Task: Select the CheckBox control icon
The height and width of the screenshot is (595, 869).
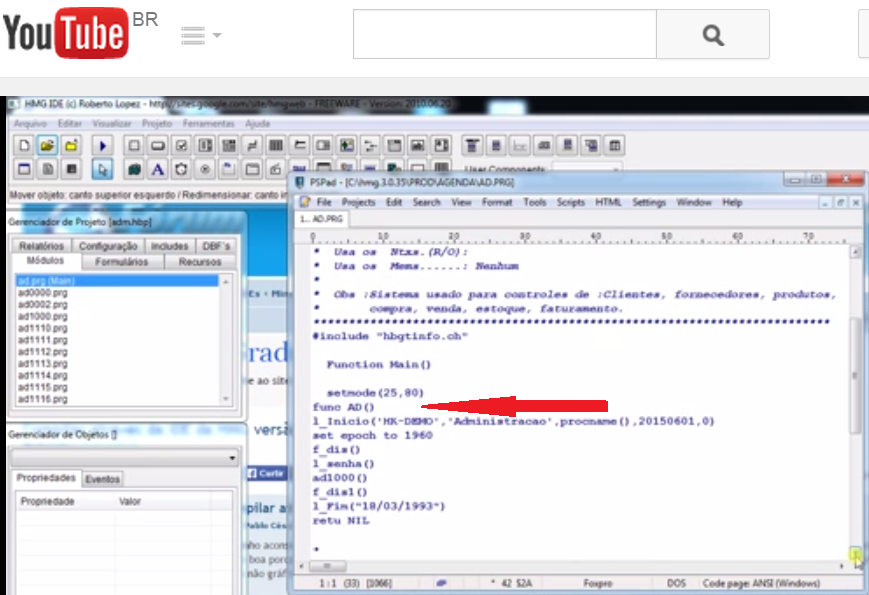Action: click(181, 146)
